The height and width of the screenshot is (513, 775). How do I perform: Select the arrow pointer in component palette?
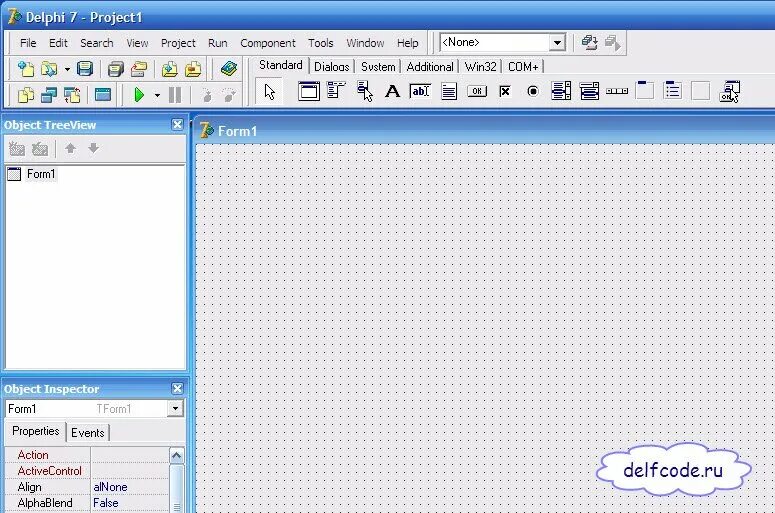point(269,91)
